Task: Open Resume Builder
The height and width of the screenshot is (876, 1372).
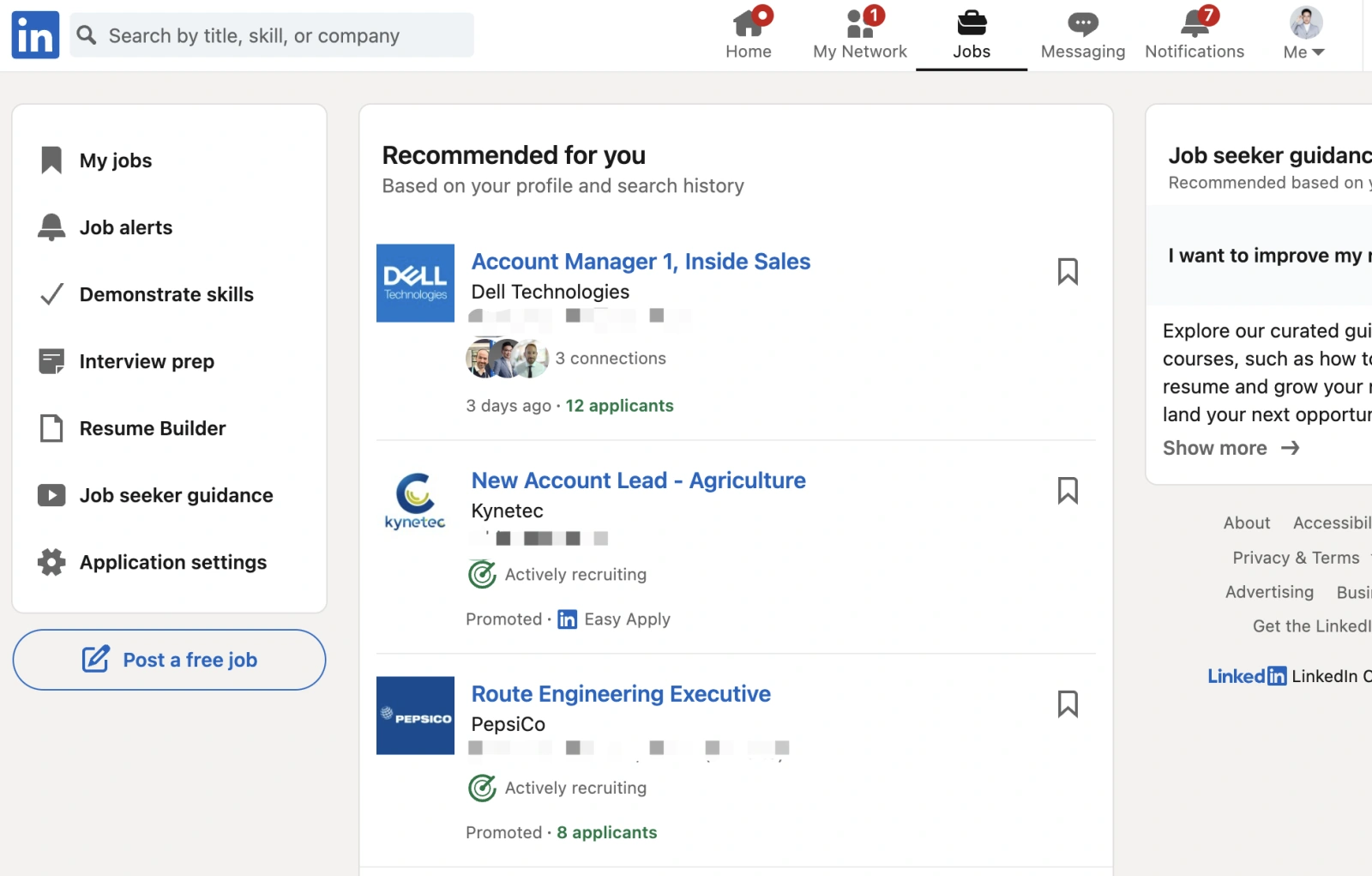Action: point(153,428)
